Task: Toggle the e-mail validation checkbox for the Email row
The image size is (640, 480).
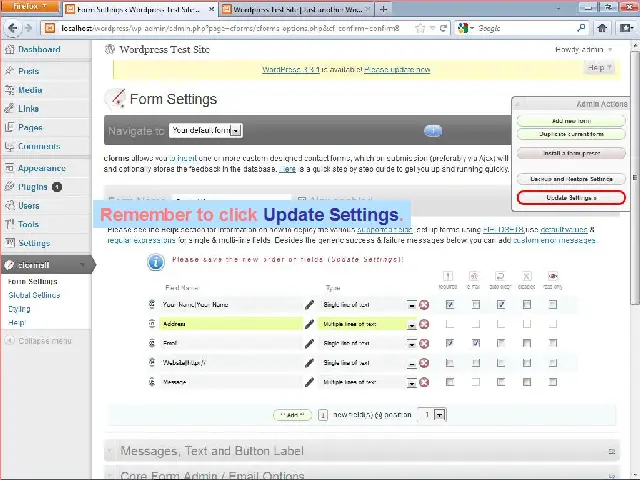Action: tap(476, 343)
